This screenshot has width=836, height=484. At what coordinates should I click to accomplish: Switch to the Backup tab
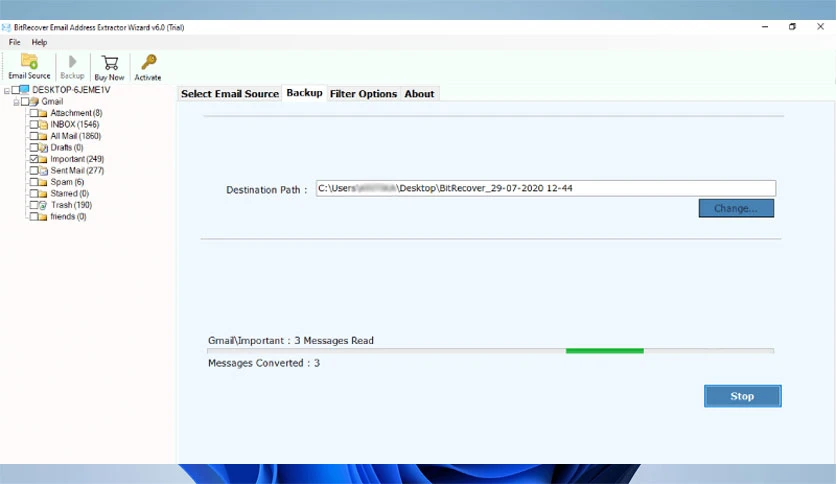(304, 93)
